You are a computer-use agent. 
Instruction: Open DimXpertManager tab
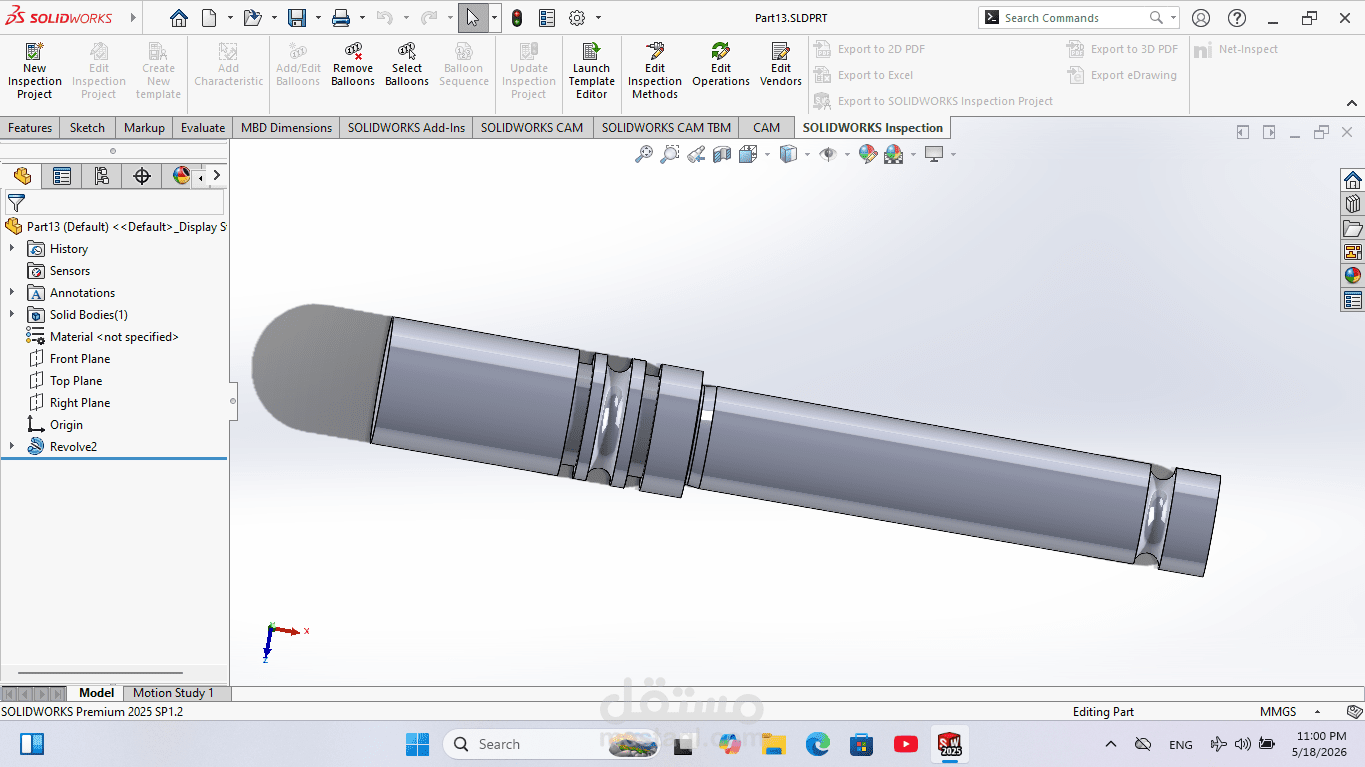[142, 176]
